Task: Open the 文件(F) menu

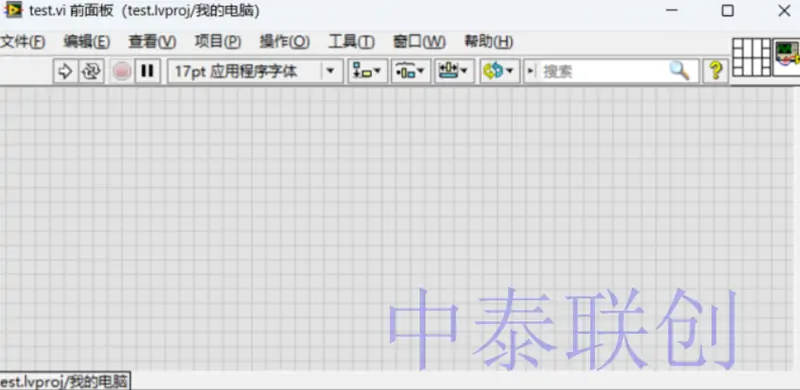Action: [x=22, y=42]
